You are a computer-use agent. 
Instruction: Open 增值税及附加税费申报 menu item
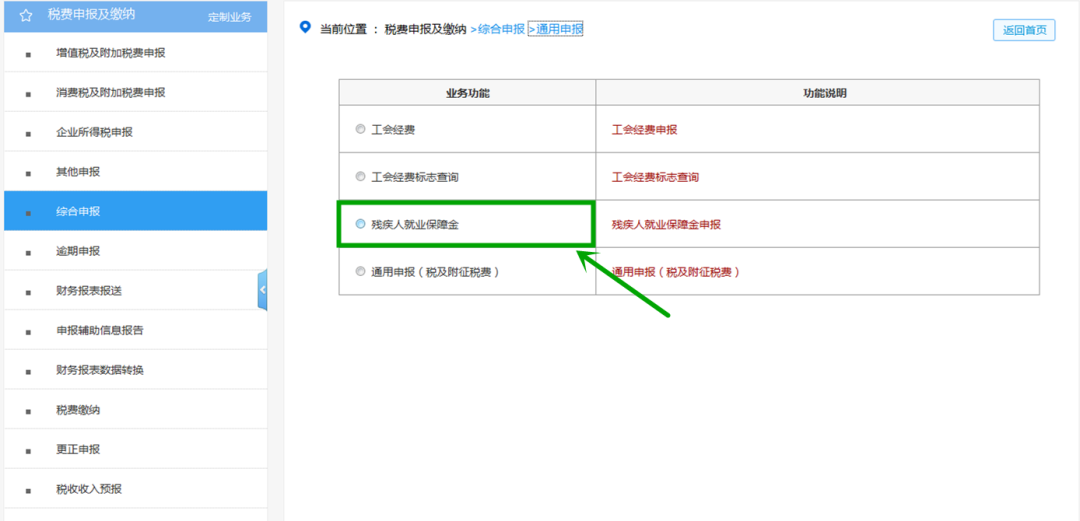[x=136, y=52]
